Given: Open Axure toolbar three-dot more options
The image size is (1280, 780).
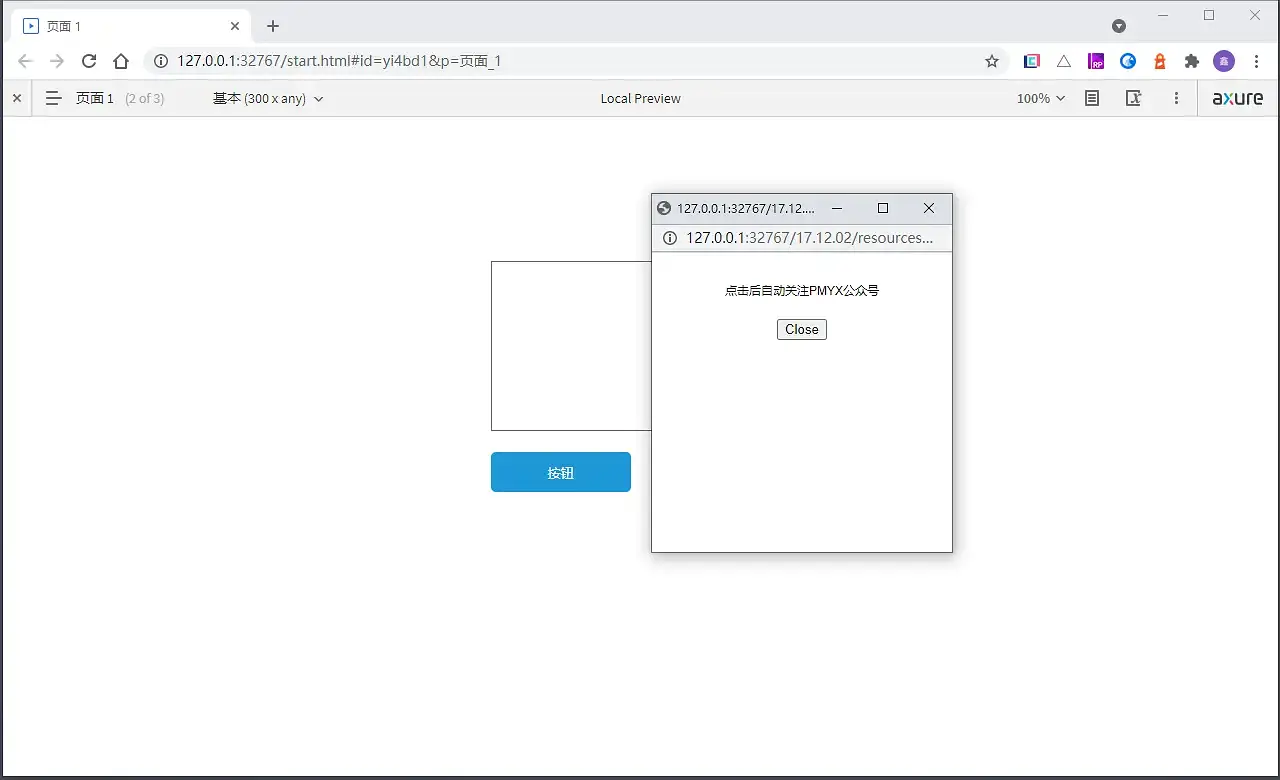Looking at the screenshot, I should (x=1176, y=98).
